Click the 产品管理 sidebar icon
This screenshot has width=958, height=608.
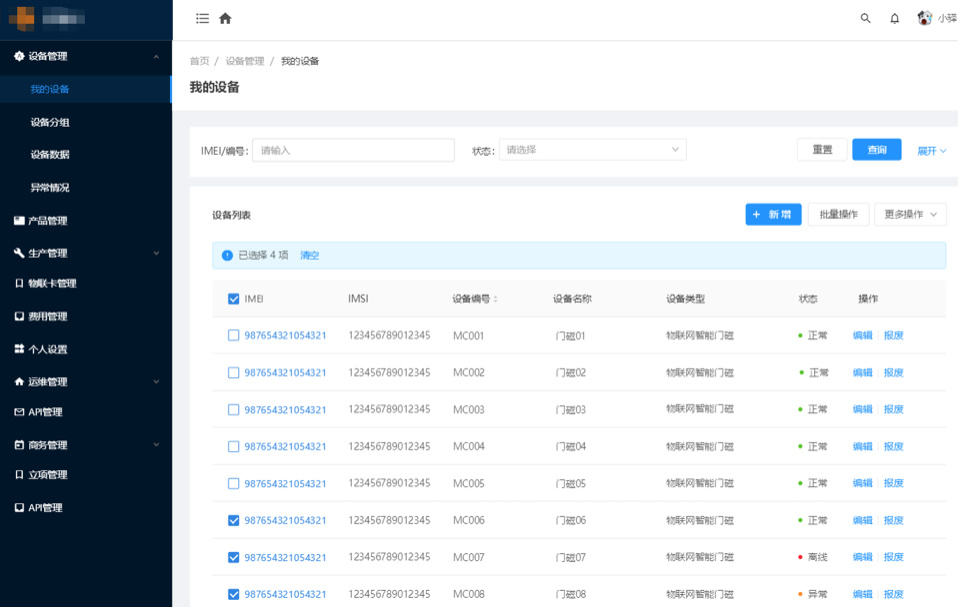coord(19,220)
